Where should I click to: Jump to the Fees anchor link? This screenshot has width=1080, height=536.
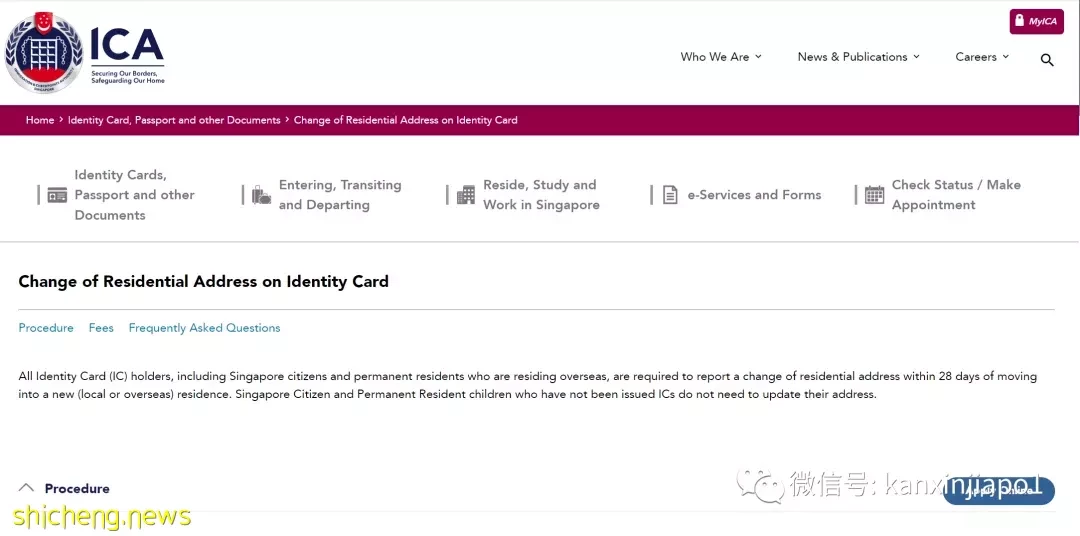[x=101, y=328]
